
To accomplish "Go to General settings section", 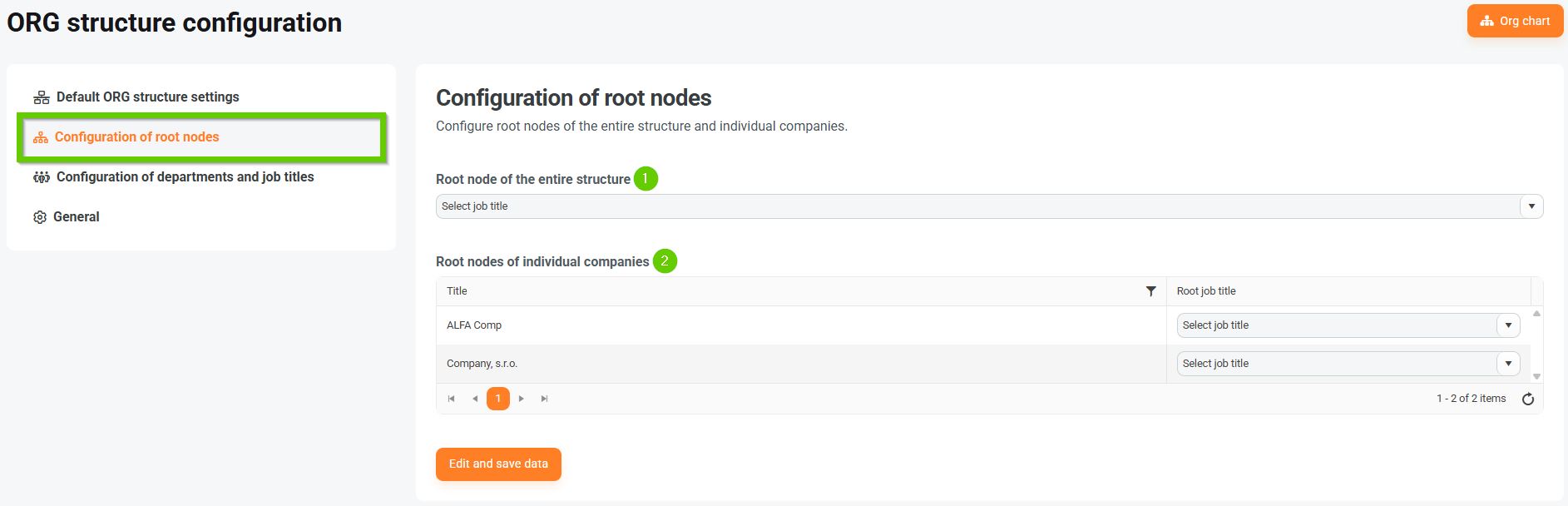I will point(76,217).
